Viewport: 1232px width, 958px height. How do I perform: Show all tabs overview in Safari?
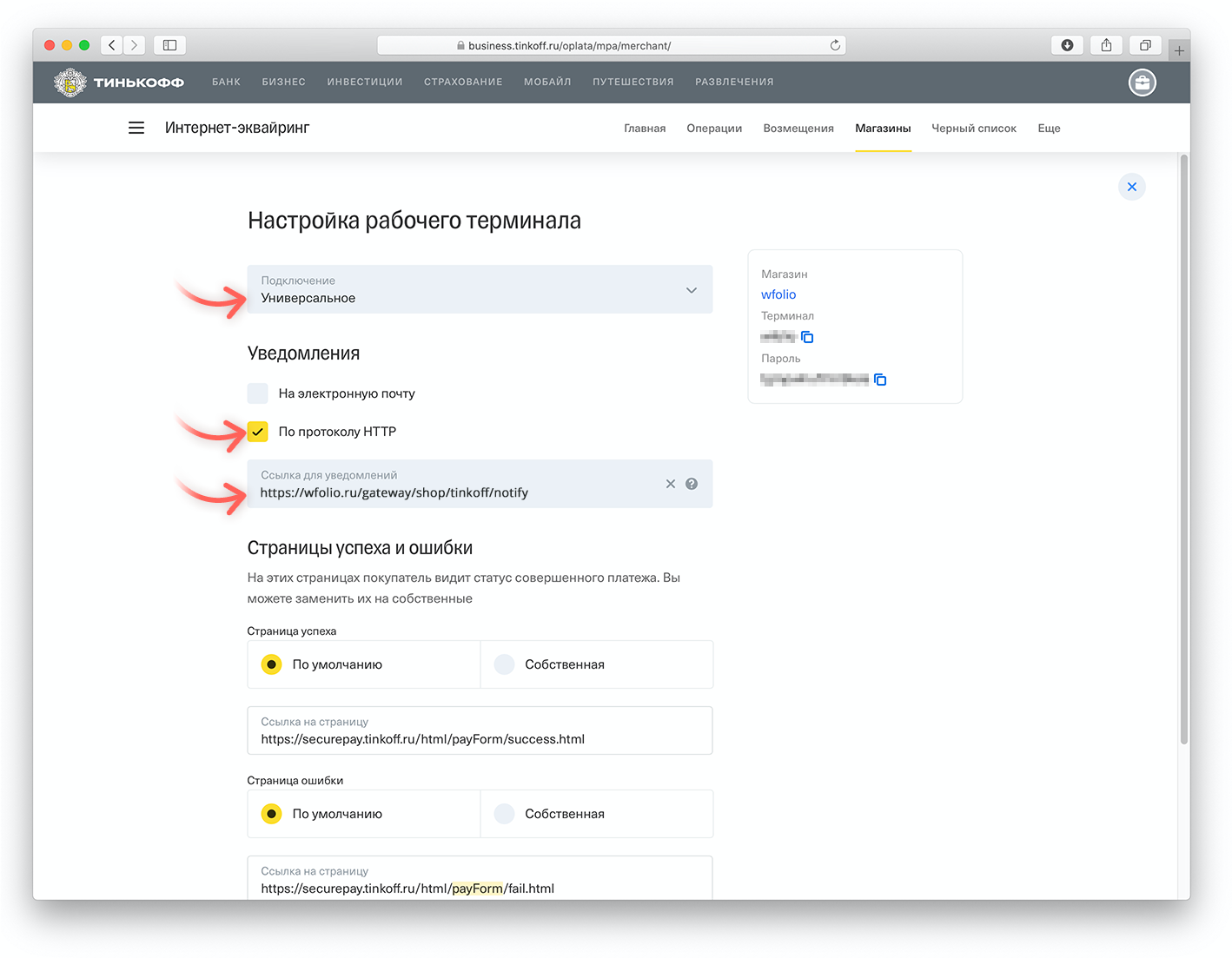click(x=1145, y=45)
